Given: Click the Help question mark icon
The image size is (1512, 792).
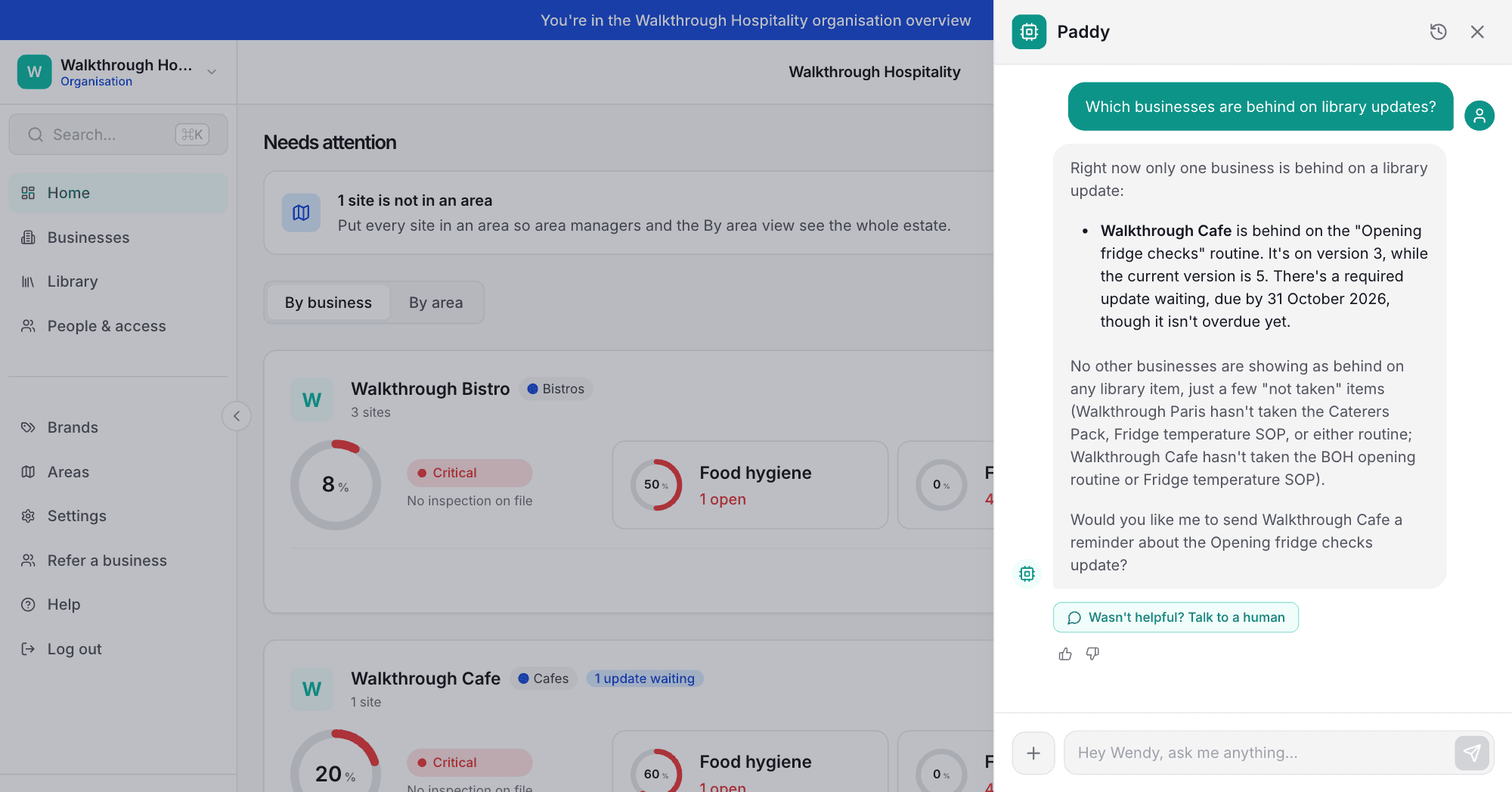Looking at the screenshot, I should click(28, 604).
